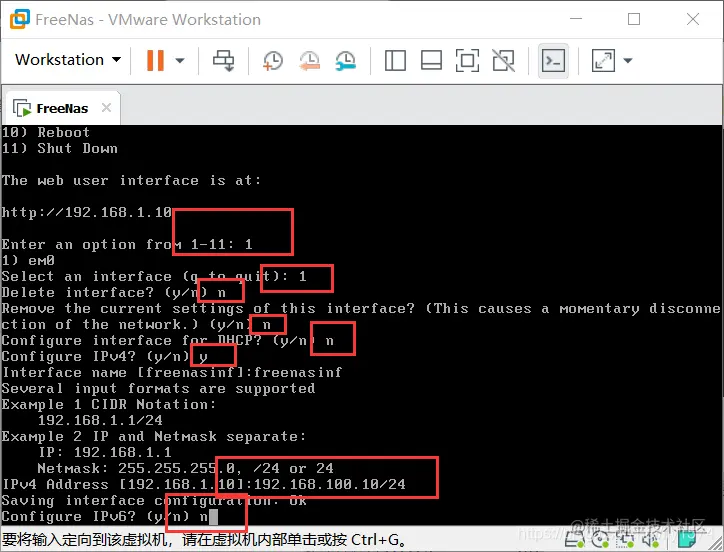Toggle the thumbnail bar view
Screen dimensions: 724x552
click(431, 61)
